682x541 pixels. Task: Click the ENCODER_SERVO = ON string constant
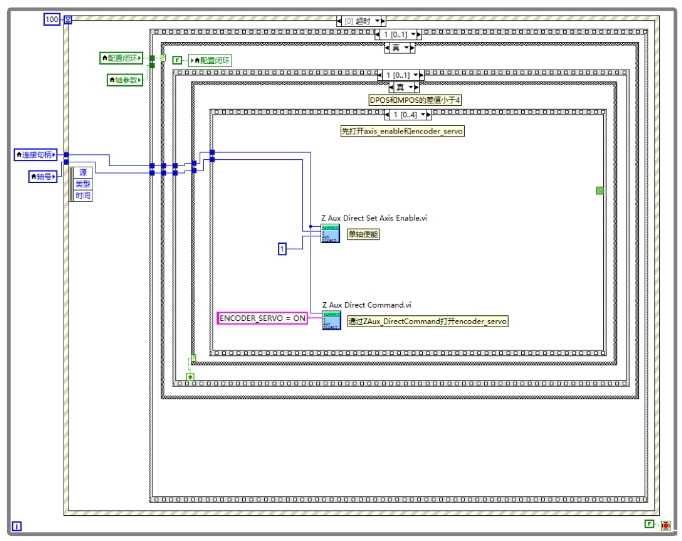(262, 318)
